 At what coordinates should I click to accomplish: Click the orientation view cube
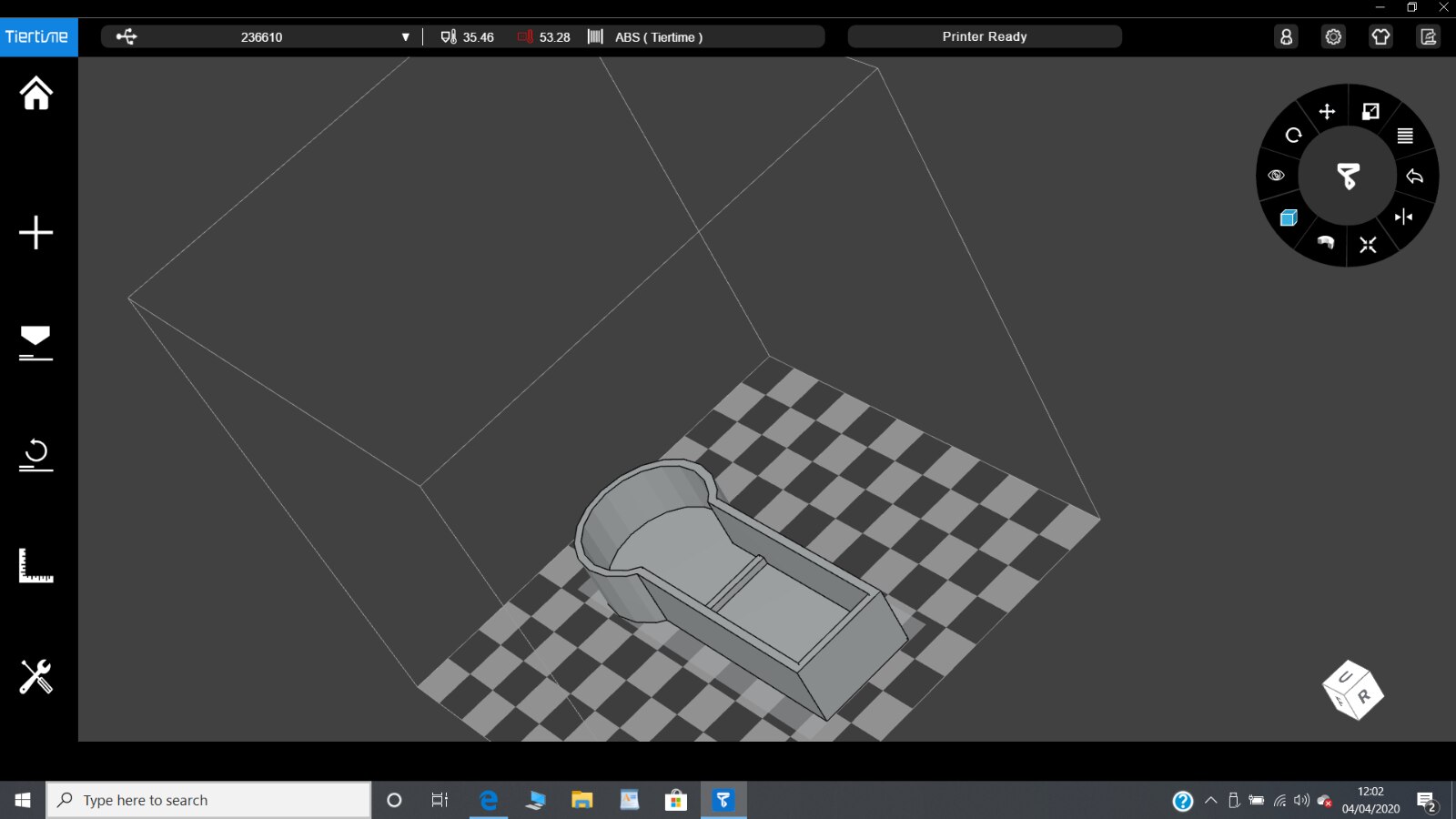(1353, 690)
